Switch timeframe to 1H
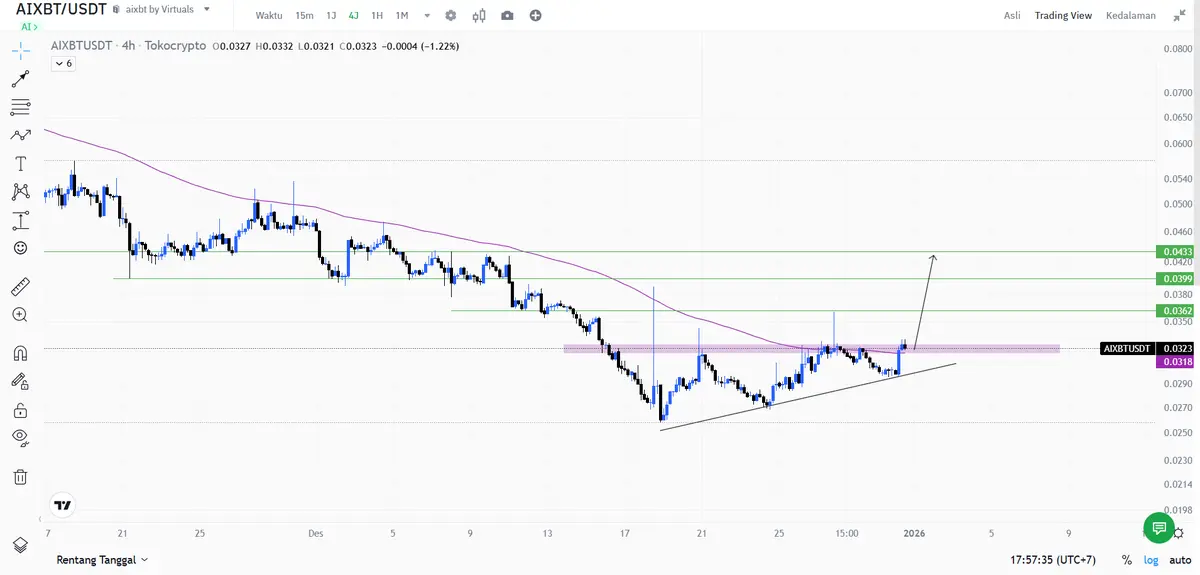This screenshot has height=575, width=1200. (x=377, y=15)
